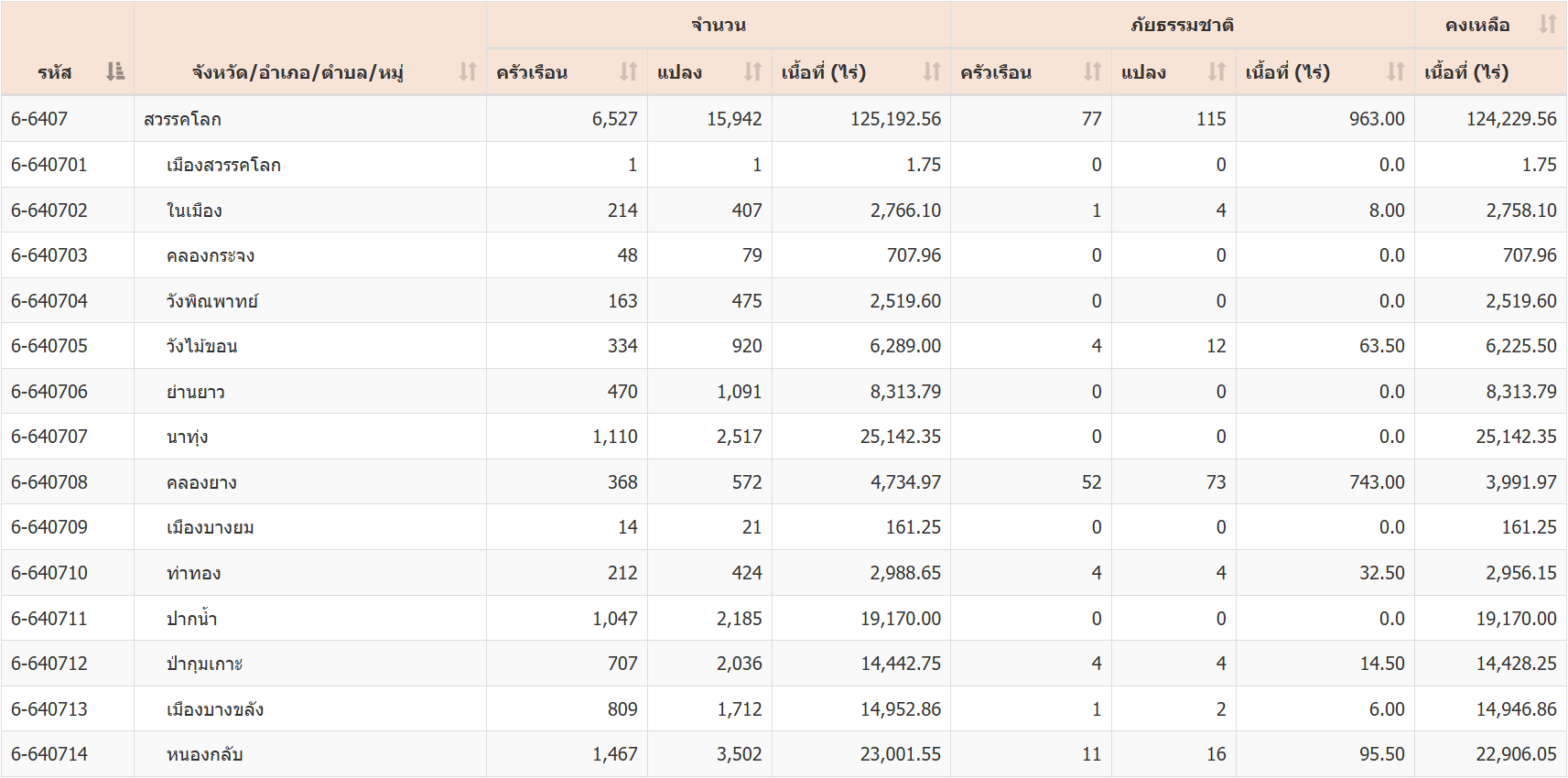The image size is (1568, 778).
Task: Click sort arrows for เนื้อที่ (ไร่) under จำนวน
Action: [932, 71]
